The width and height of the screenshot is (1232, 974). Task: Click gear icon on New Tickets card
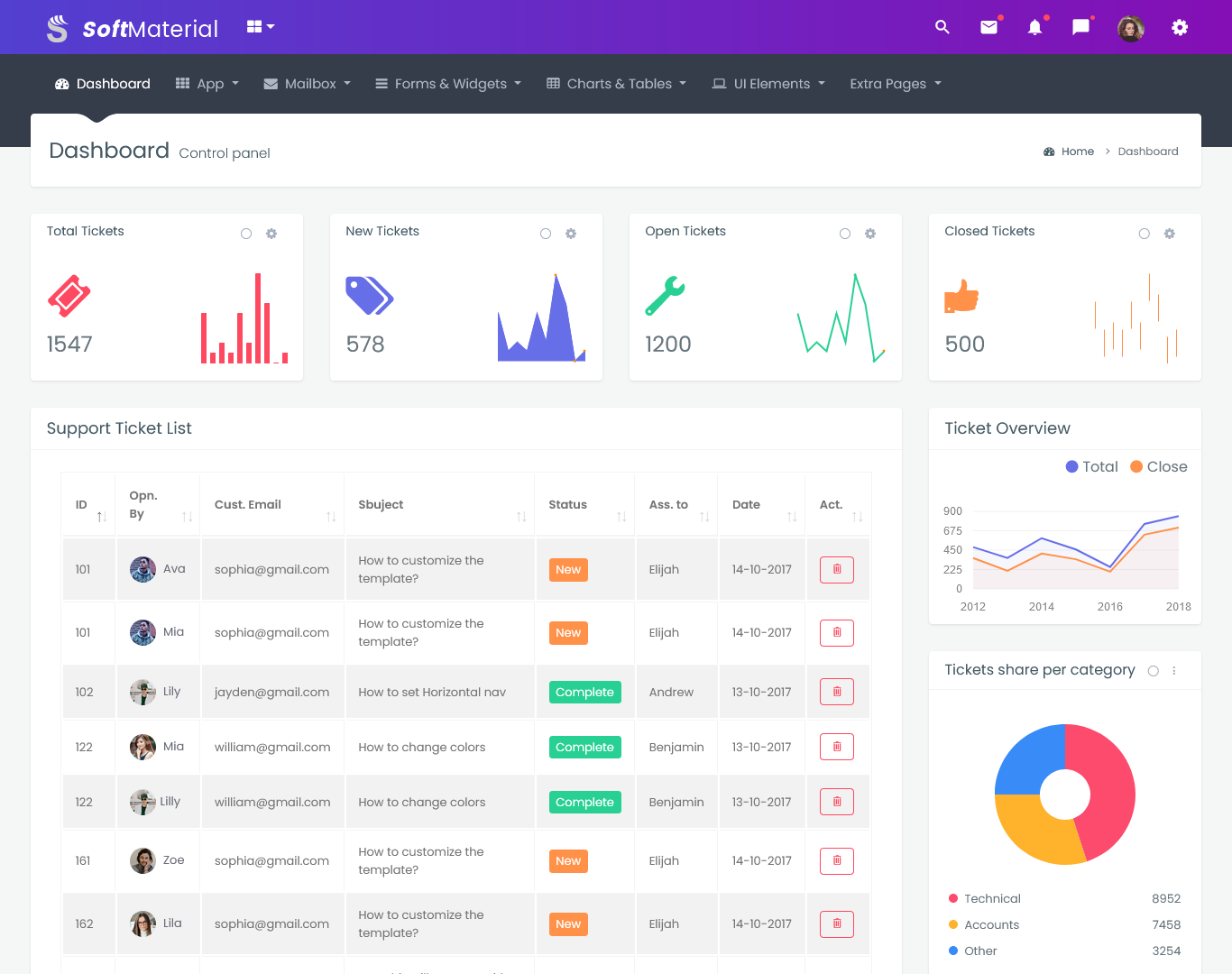pyautogui.click(x=571, y=234)
